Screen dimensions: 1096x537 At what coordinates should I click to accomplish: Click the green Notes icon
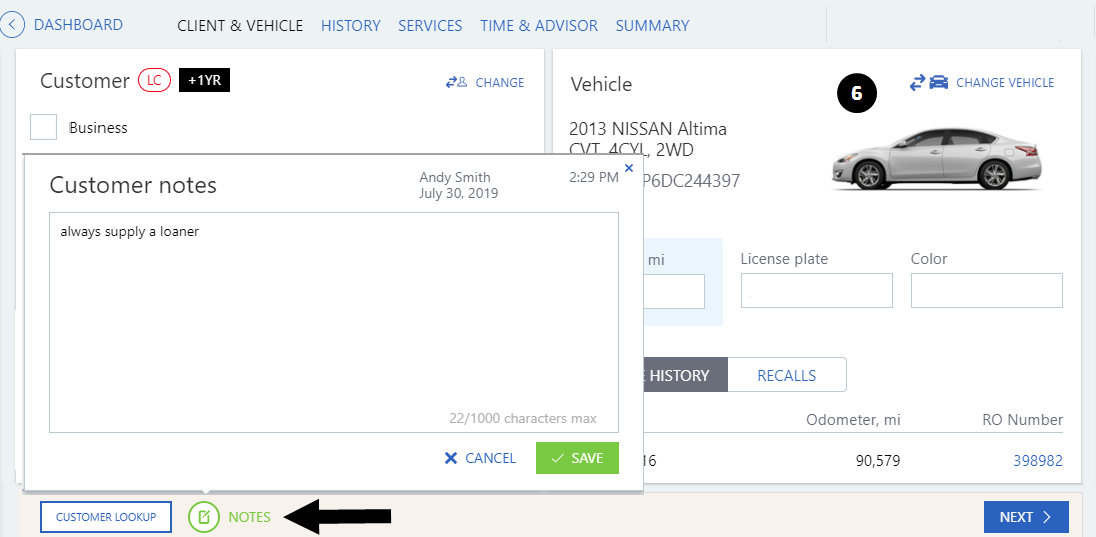[x=203, y=517]
